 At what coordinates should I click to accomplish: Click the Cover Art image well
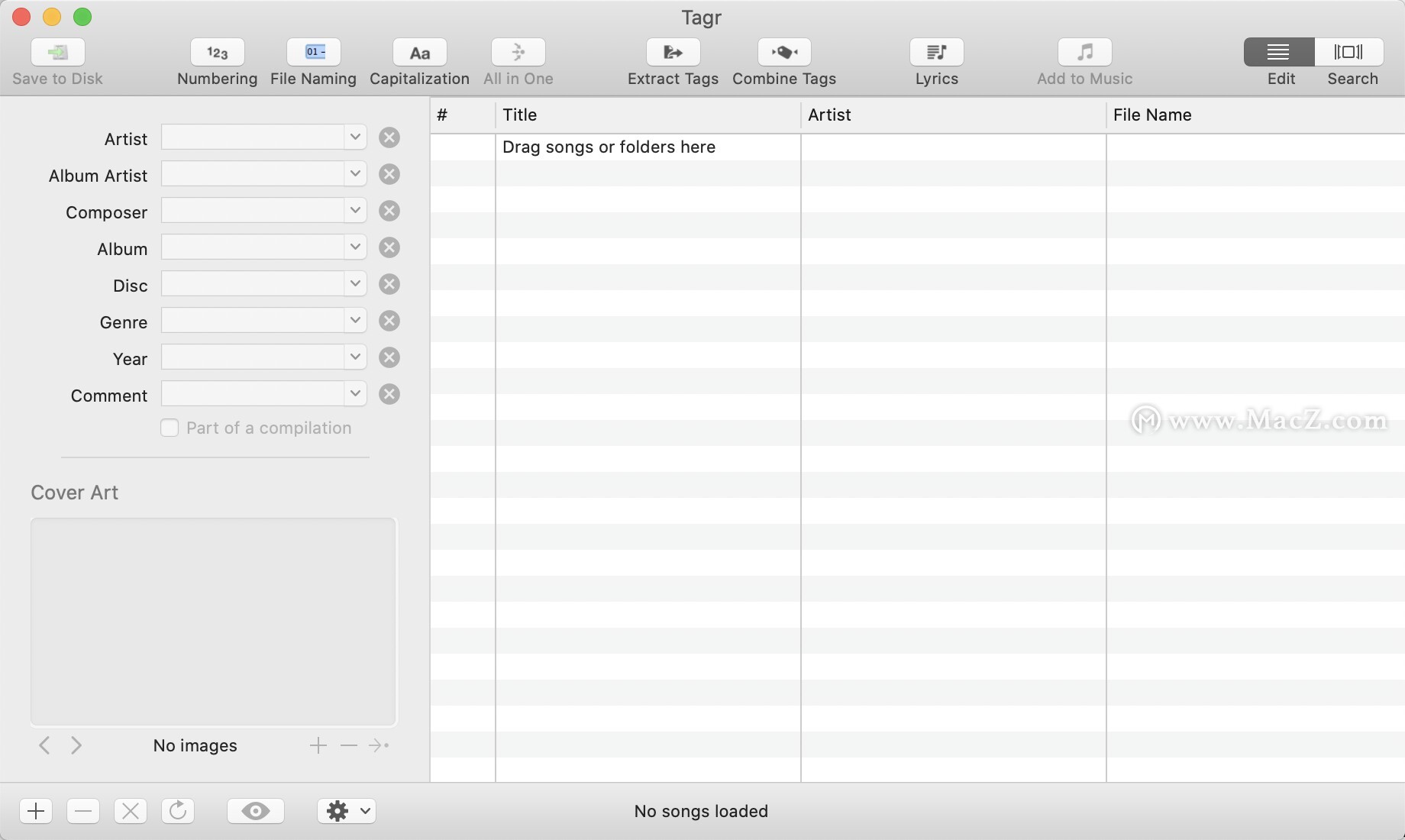(214, 622)
